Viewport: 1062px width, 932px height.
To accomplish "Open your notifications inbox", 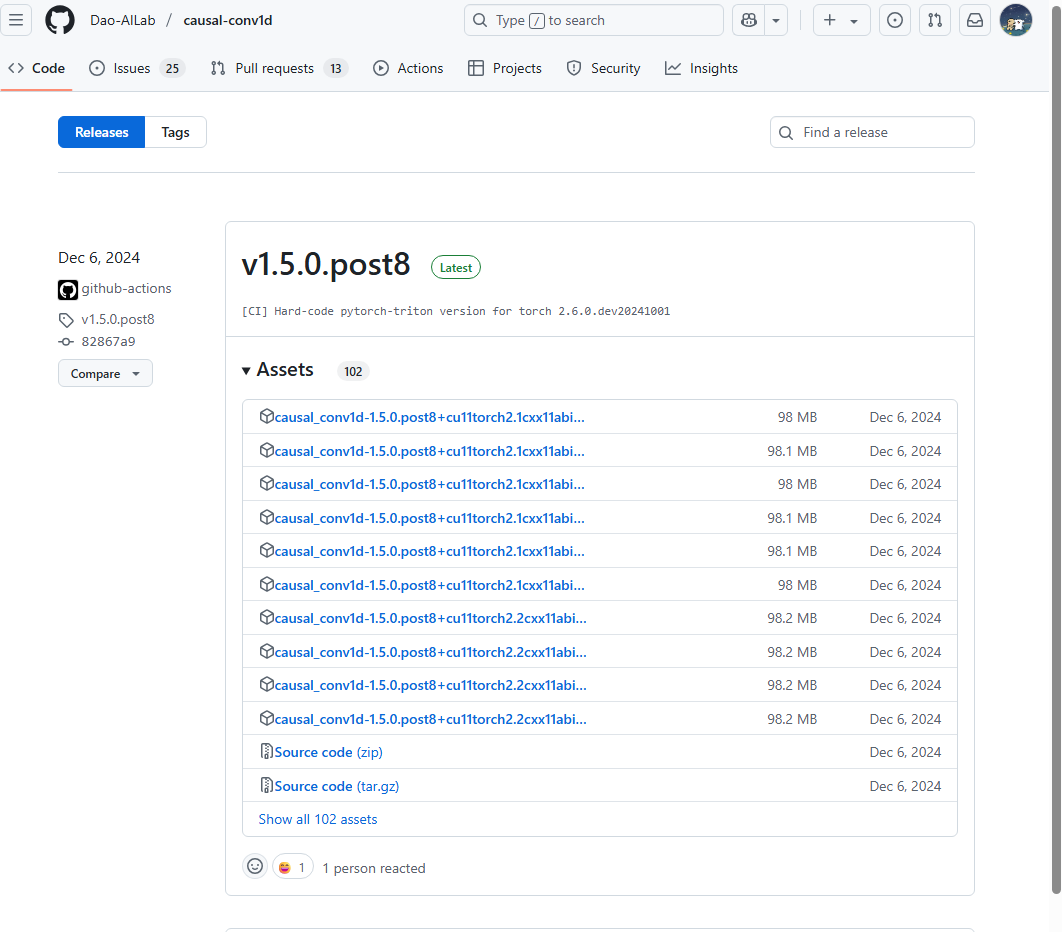I will (974, 20).
